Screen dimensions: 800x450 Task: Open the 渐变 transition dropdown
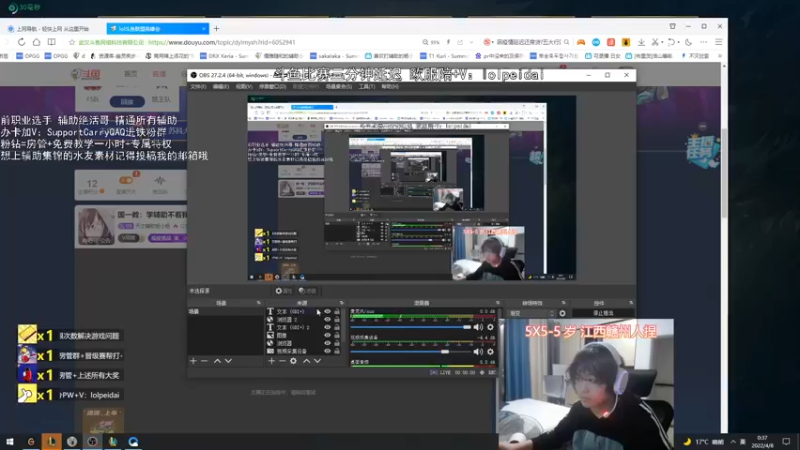point(531,313)
